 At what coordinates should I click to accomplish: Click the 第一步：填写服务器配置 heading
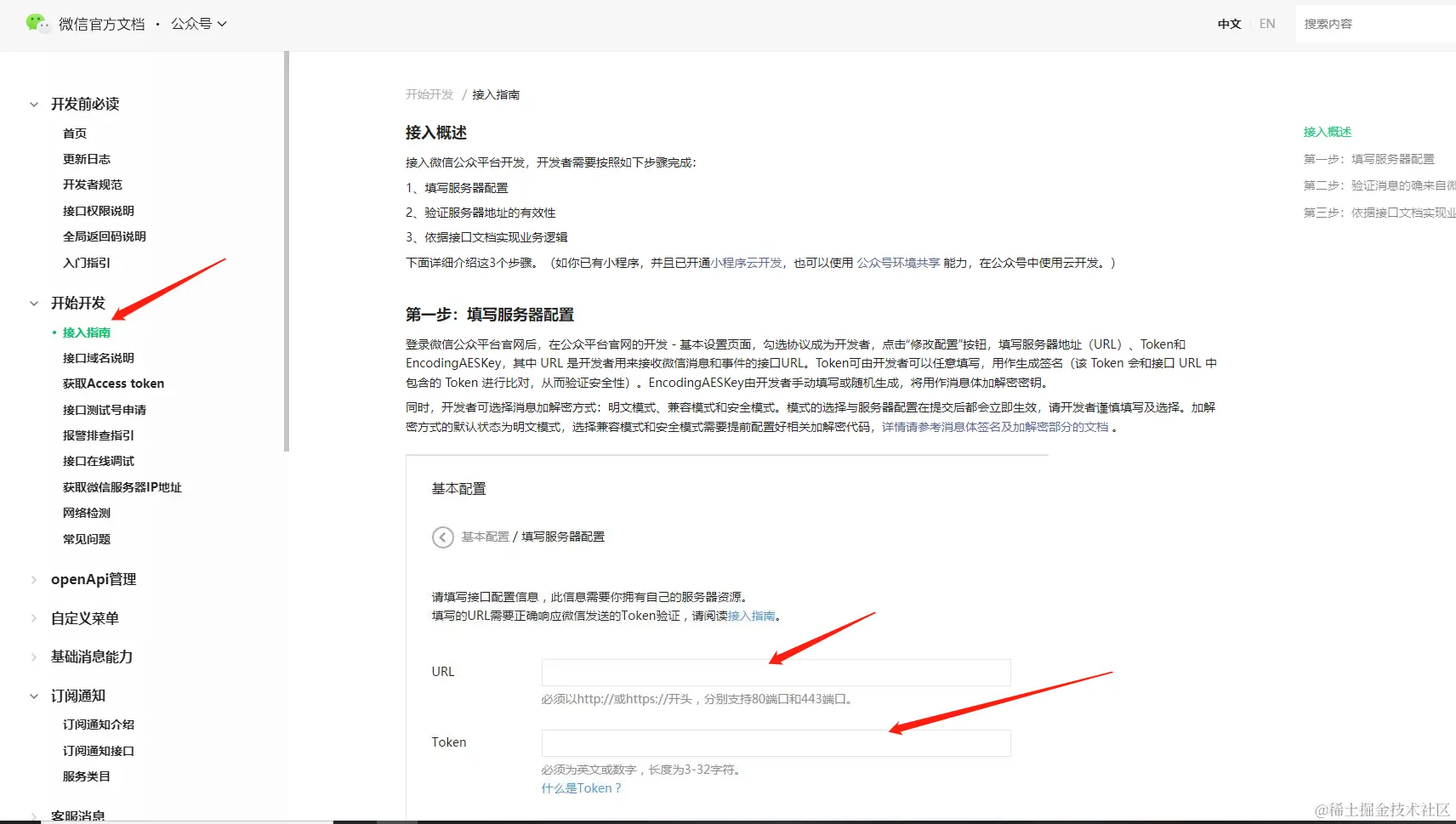[x=490, y=315]
